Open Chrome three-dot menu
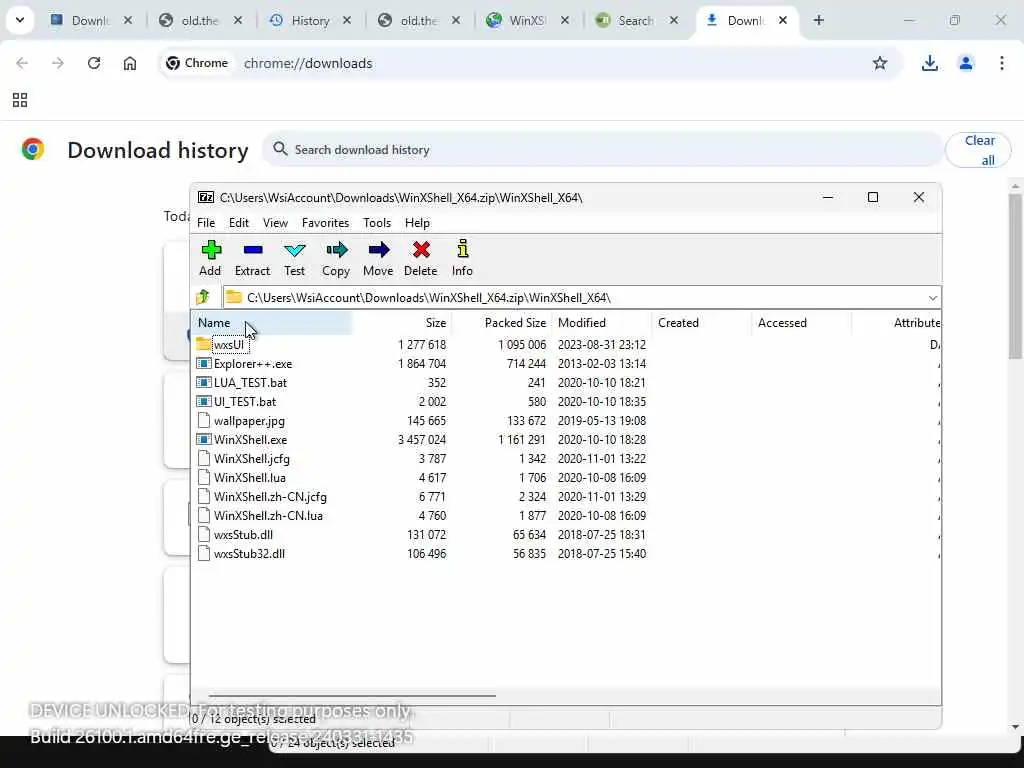Image resolution: width=1024 pixels, height=768 pixels. pyautogui.click(x=1001, y=63)
